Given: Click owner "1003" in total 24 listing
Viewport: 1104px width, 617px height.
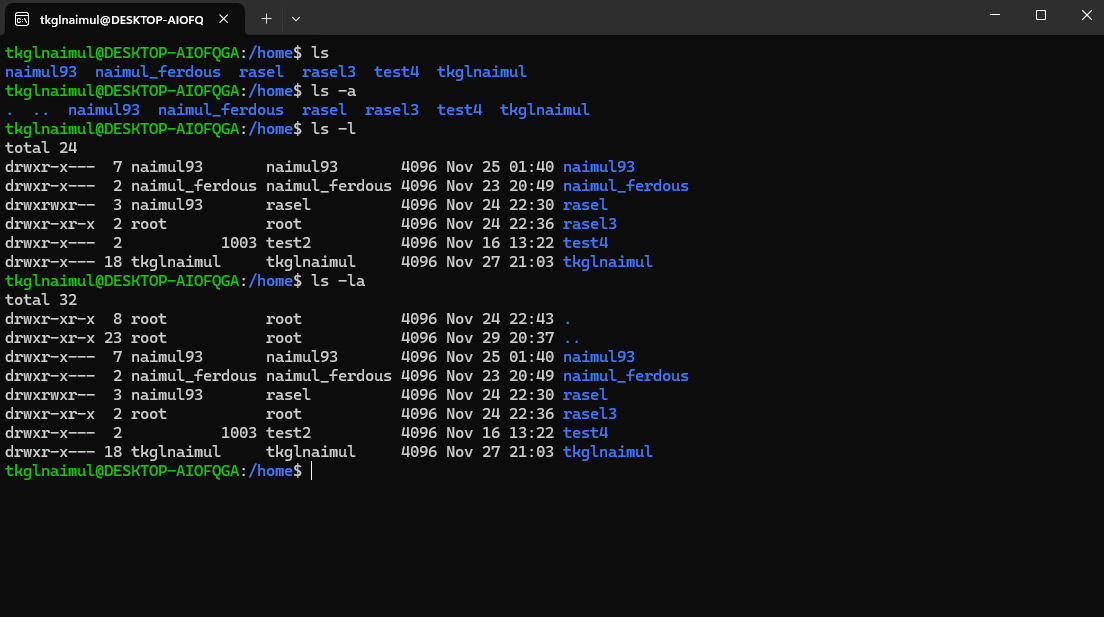Looking at the screenshot, I should pos(239,243).
